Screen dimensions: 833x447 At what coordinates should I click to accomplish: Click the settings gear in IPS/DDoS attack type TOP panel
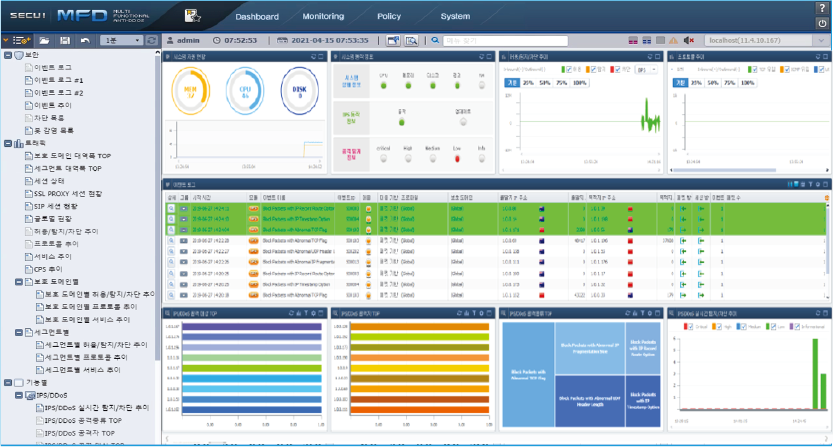[650, 314]
